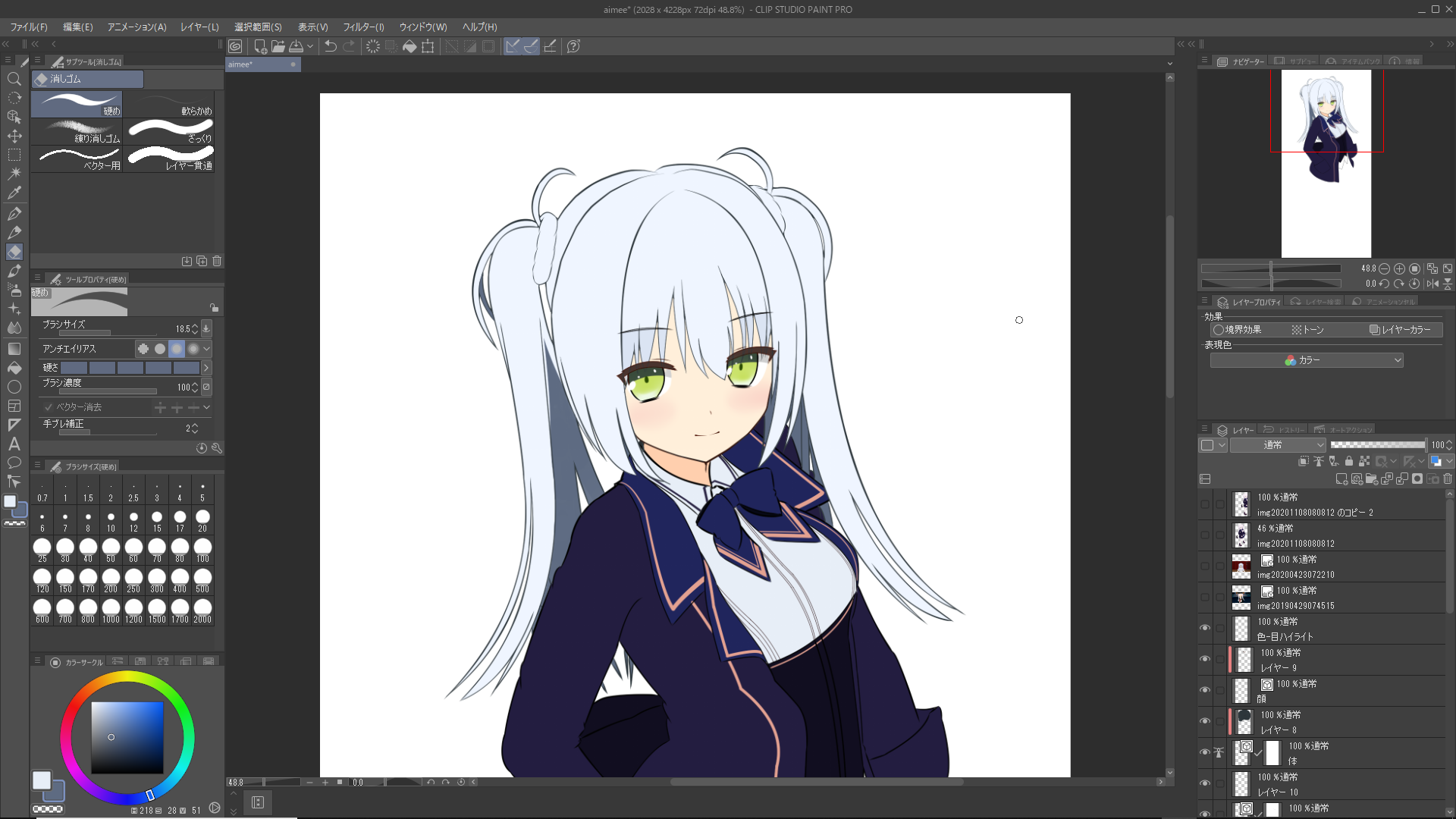Open the カラー expression color dropdown

tap(1306, 360)
